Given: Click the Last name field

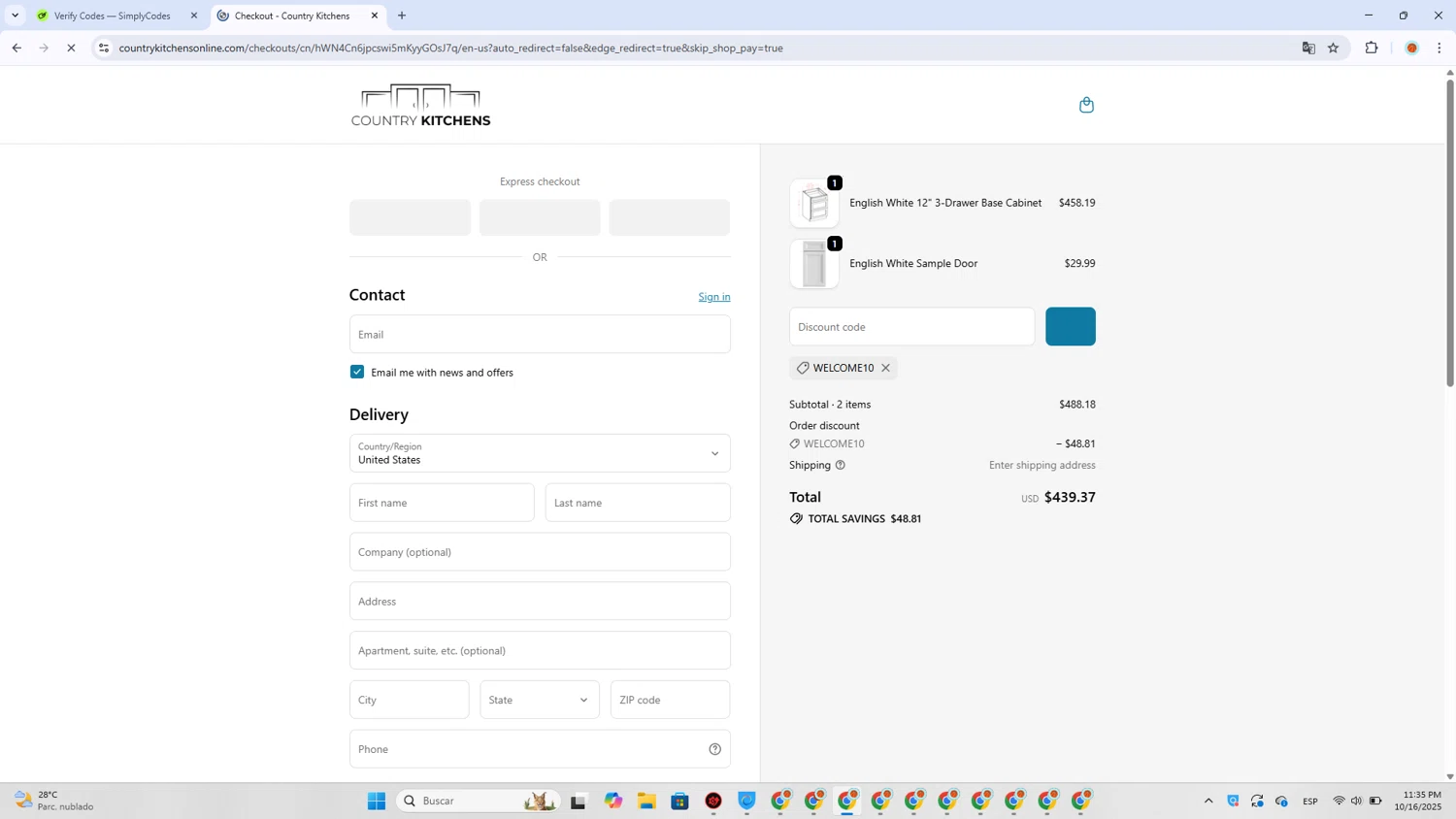Looking at the screenshot, I should tap(638, 503).
